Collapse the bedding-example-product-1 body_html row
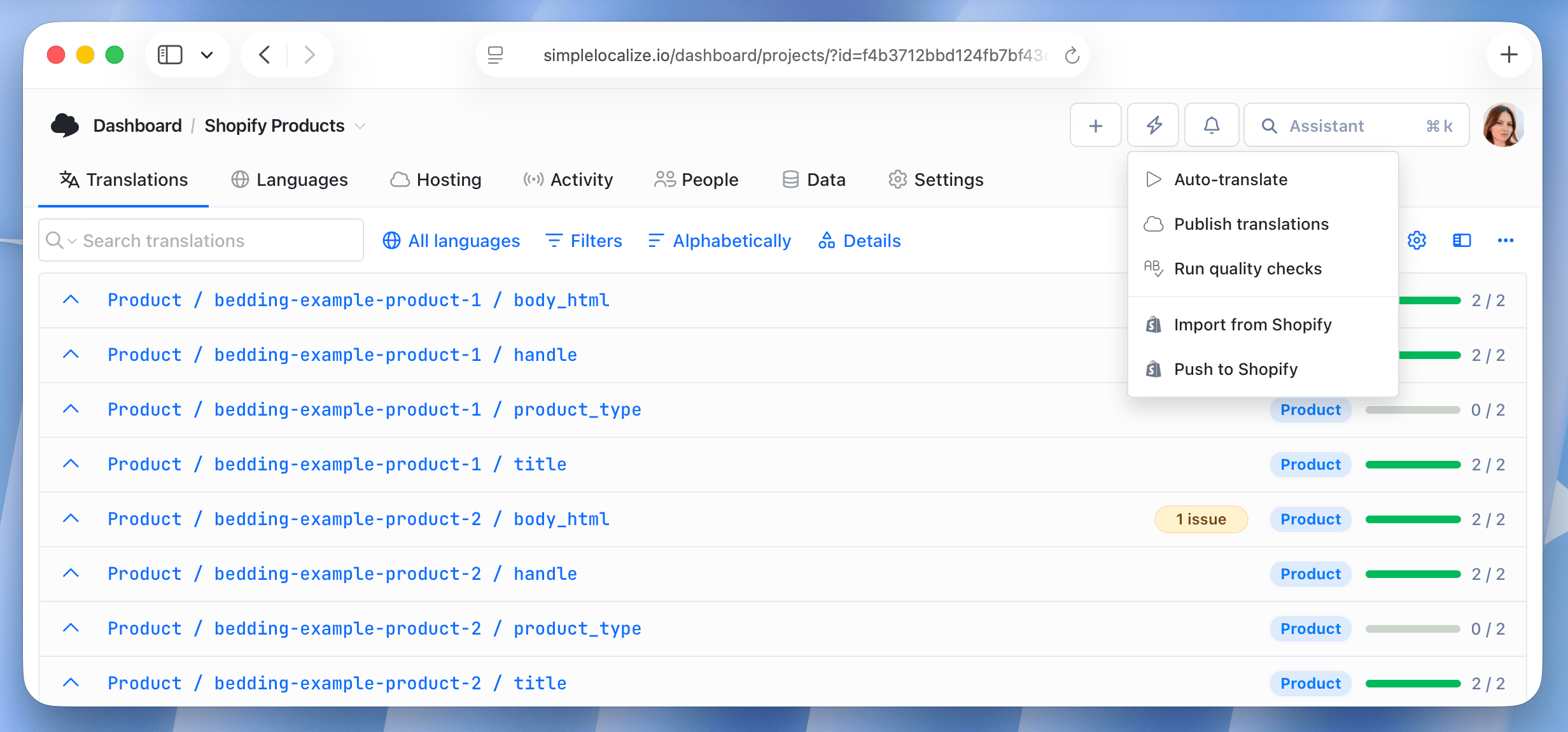Screen dimensions: 1568x732 tap(71, 300)
